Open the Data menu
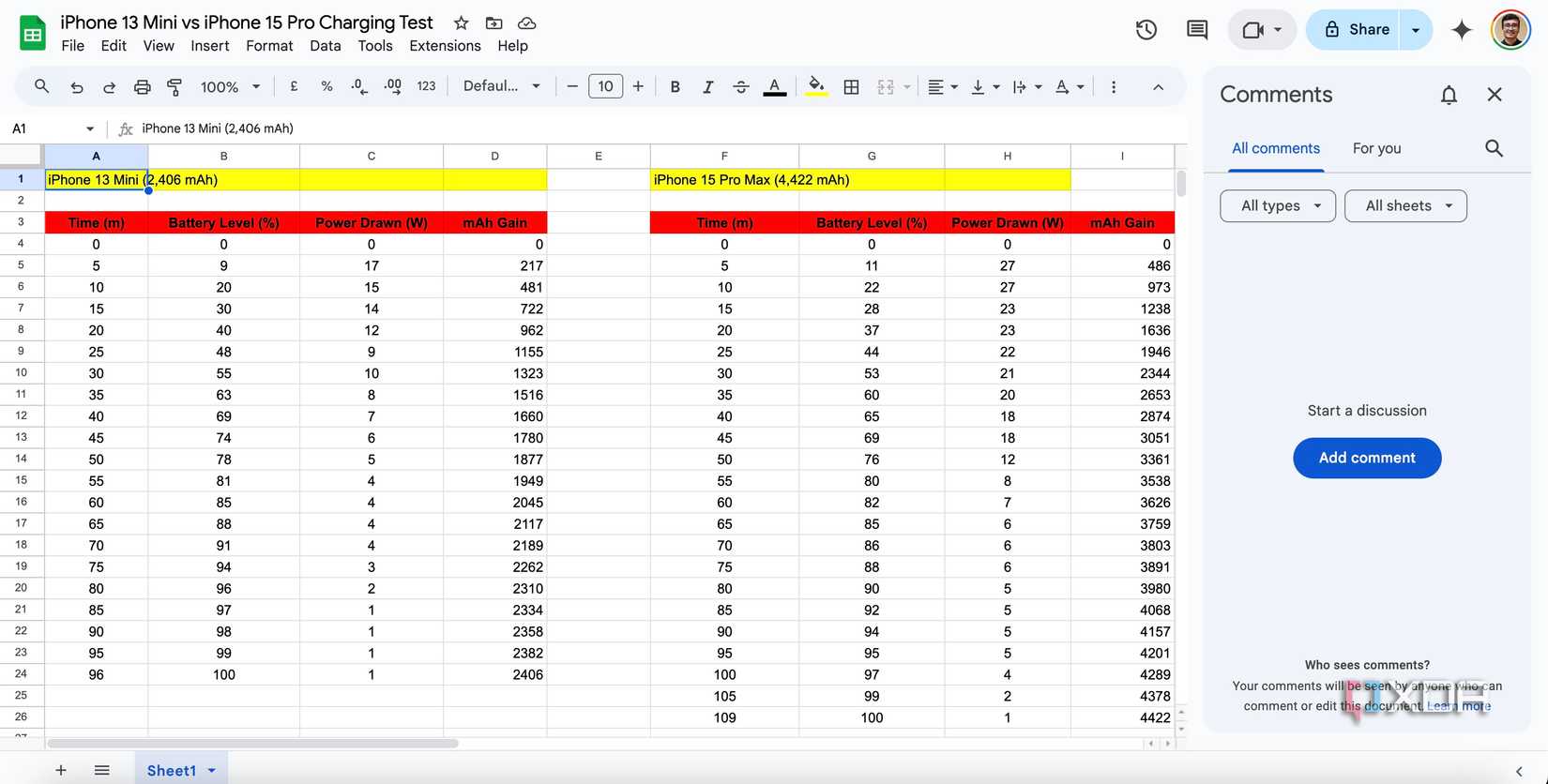The height and width of the screenshot is (784, 1548). (326, 46)
